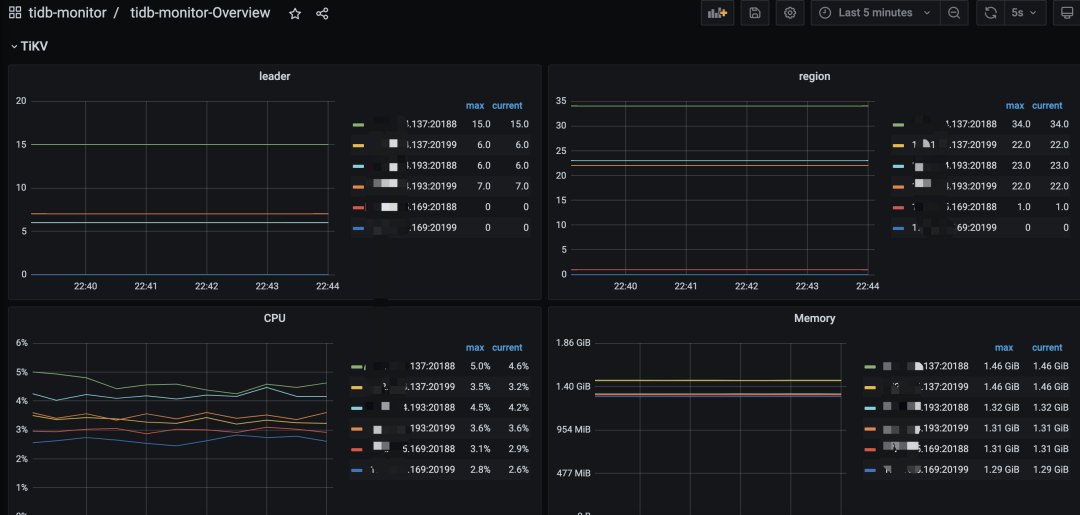Open the CPU panel title menu
Screen dimensions: 1080x515
[274, 318]
